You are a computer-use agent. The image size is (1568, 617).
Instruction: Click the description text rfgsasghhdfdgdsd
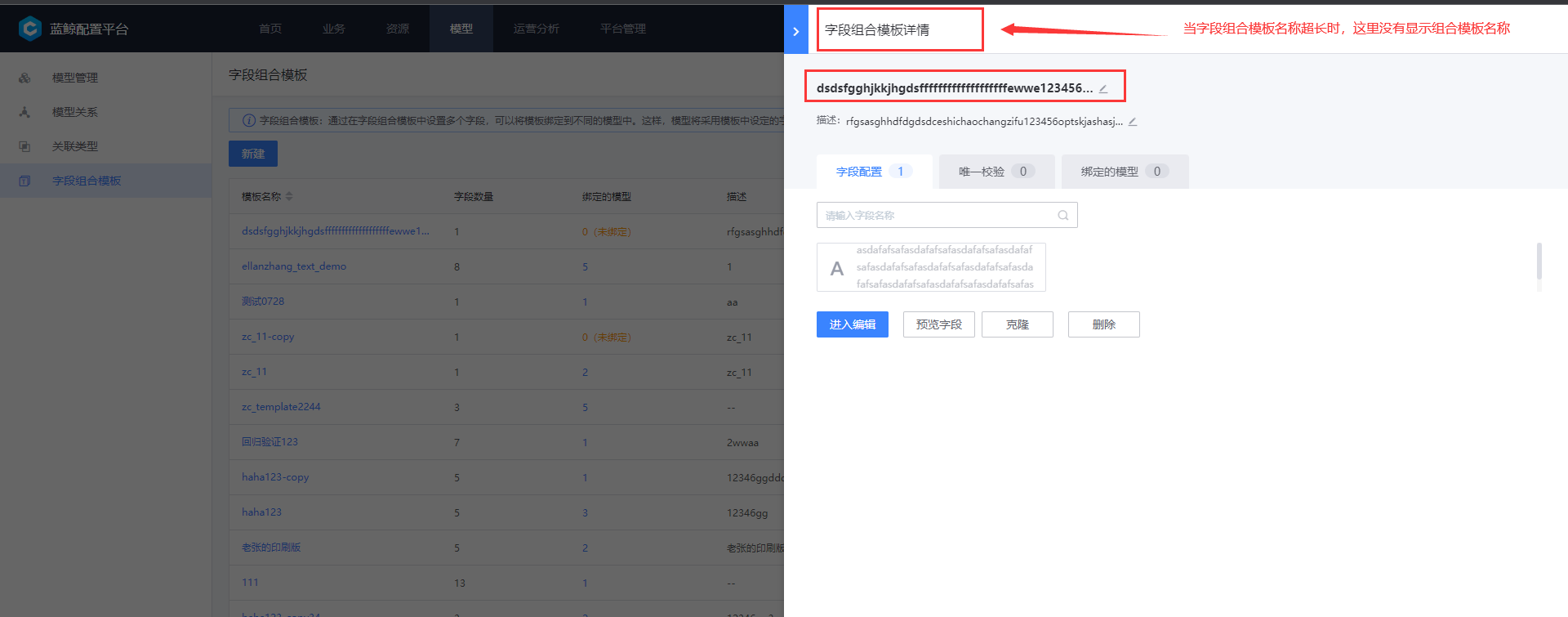(984, 122)
